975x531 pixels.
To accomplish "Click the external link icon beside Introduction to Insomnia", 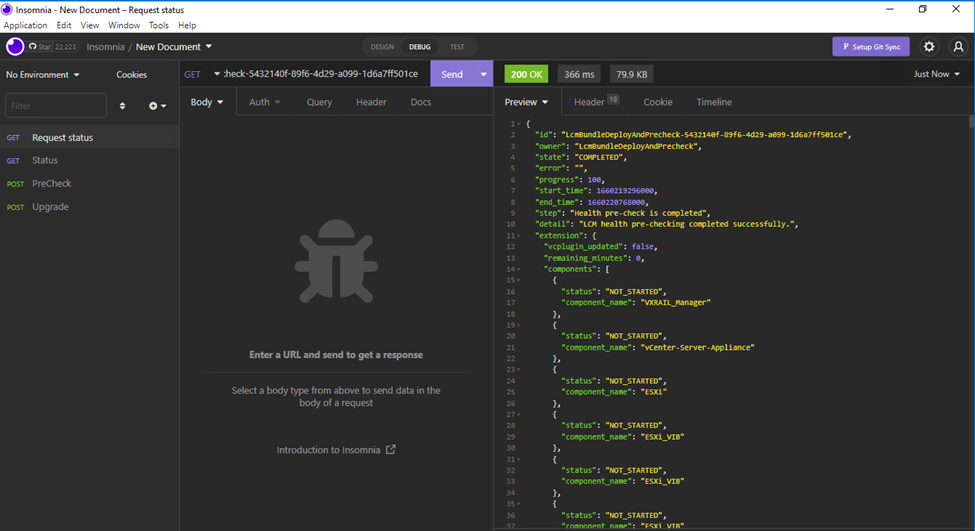I will coord(391,450).
